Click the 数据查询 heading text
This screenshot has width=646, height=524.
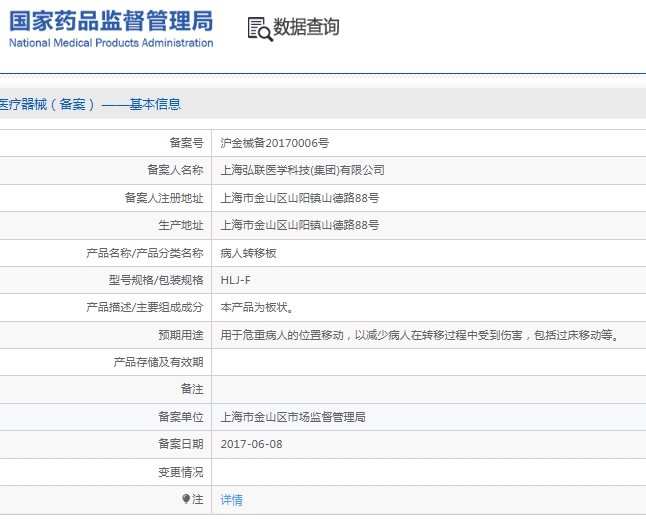[306, 27]
